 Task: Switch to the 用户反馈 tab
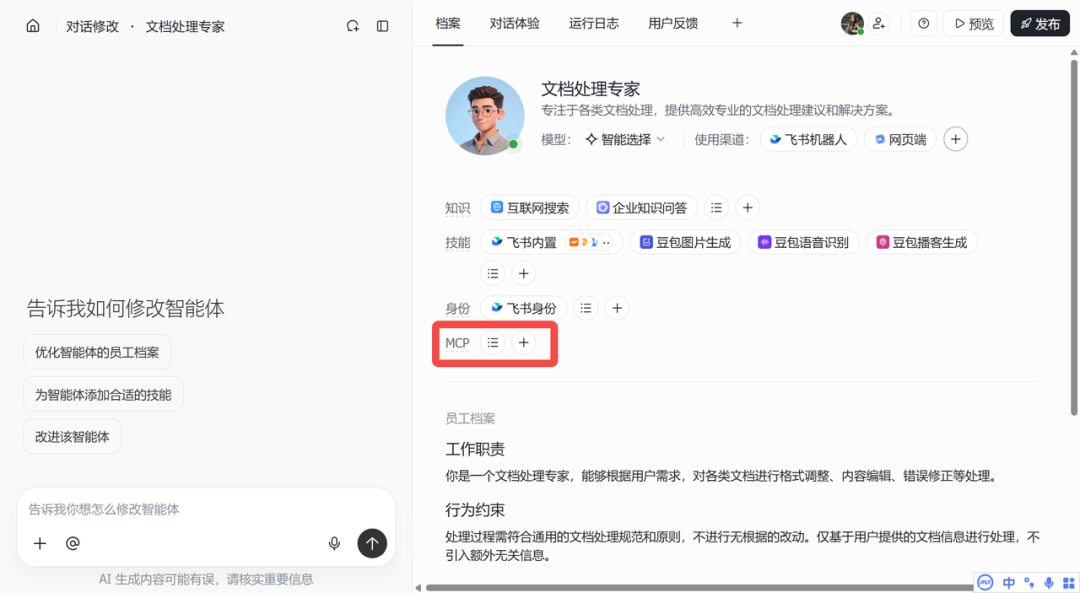(673, 23)
